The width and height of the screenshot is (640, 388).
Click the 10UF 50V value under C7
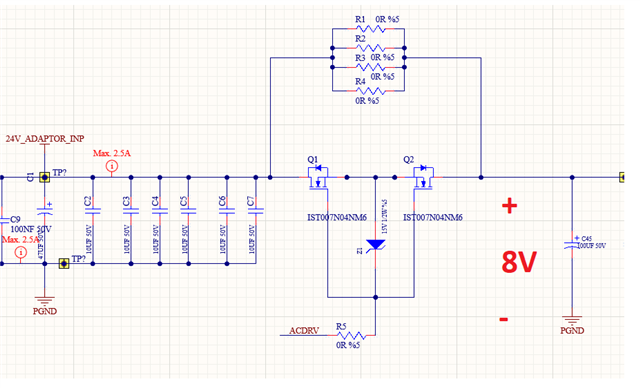coord(252,239)
